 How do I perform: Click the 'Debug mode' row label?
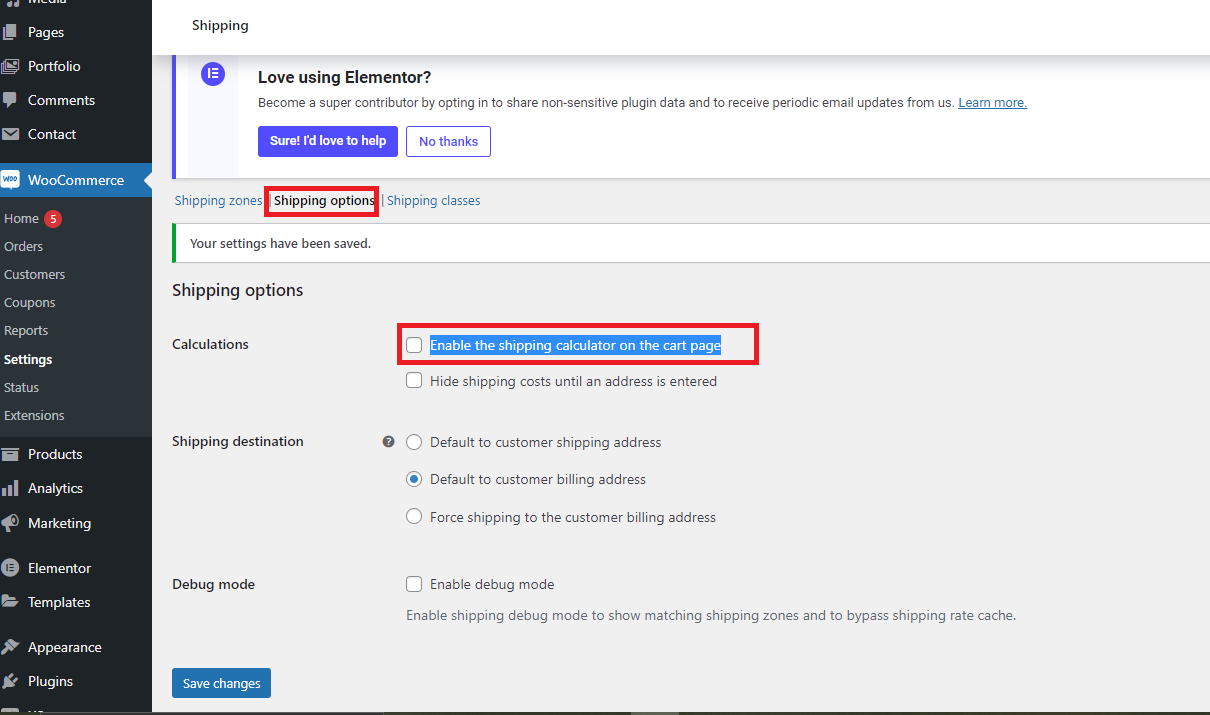pos(213,584)
